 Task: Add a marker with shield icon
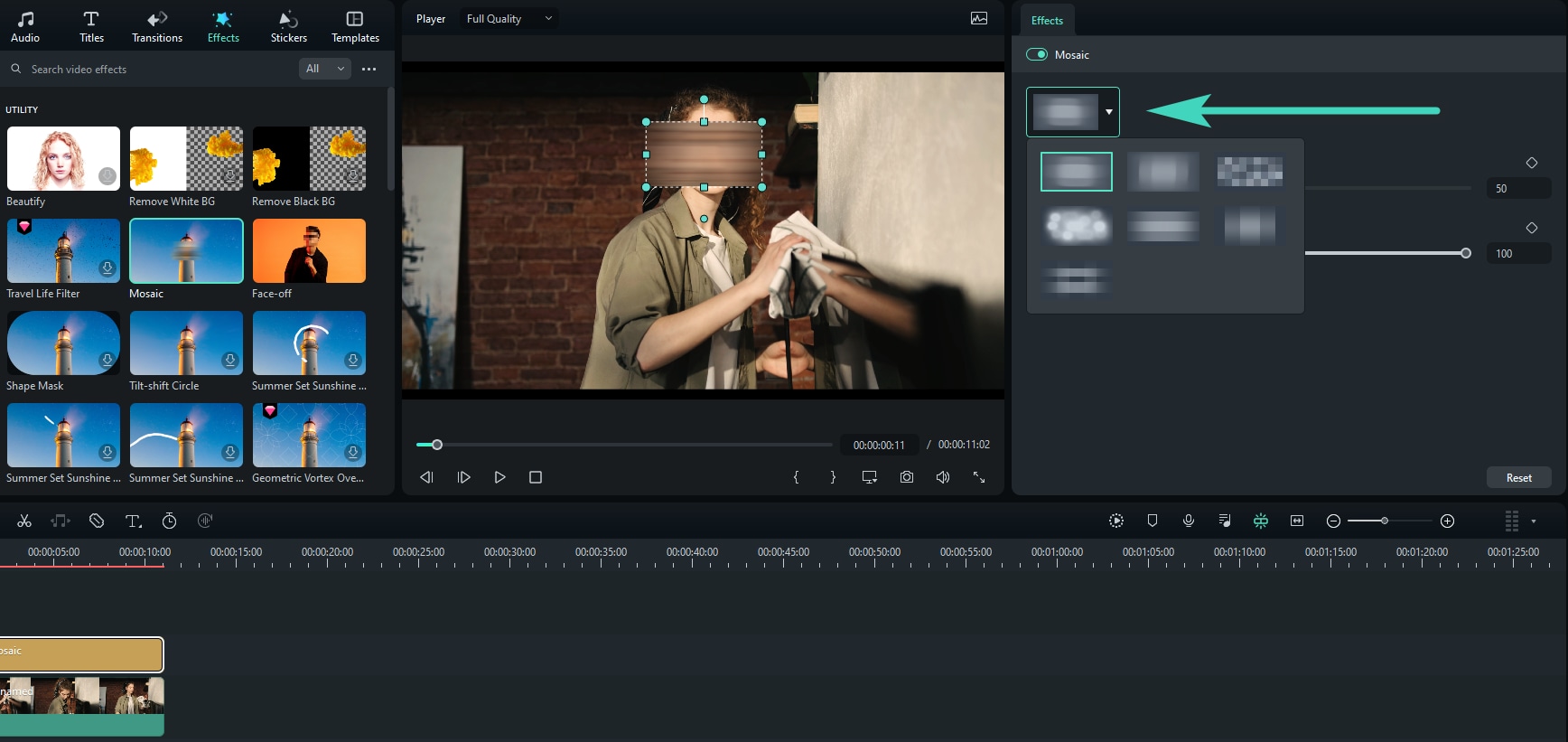tap(1153, 521)
